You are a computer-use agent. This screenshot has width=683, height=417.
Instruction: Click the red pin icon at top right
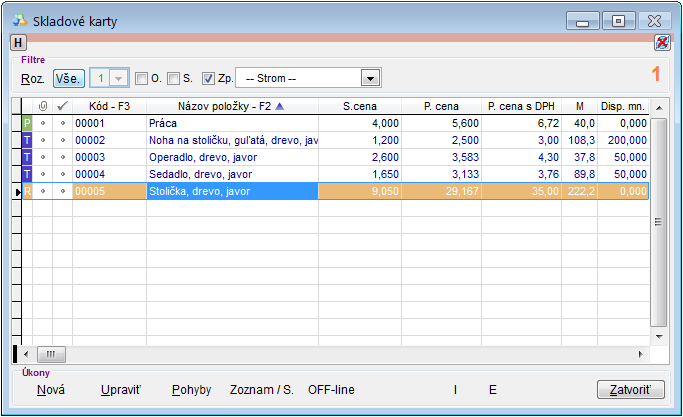coord(662,42)
